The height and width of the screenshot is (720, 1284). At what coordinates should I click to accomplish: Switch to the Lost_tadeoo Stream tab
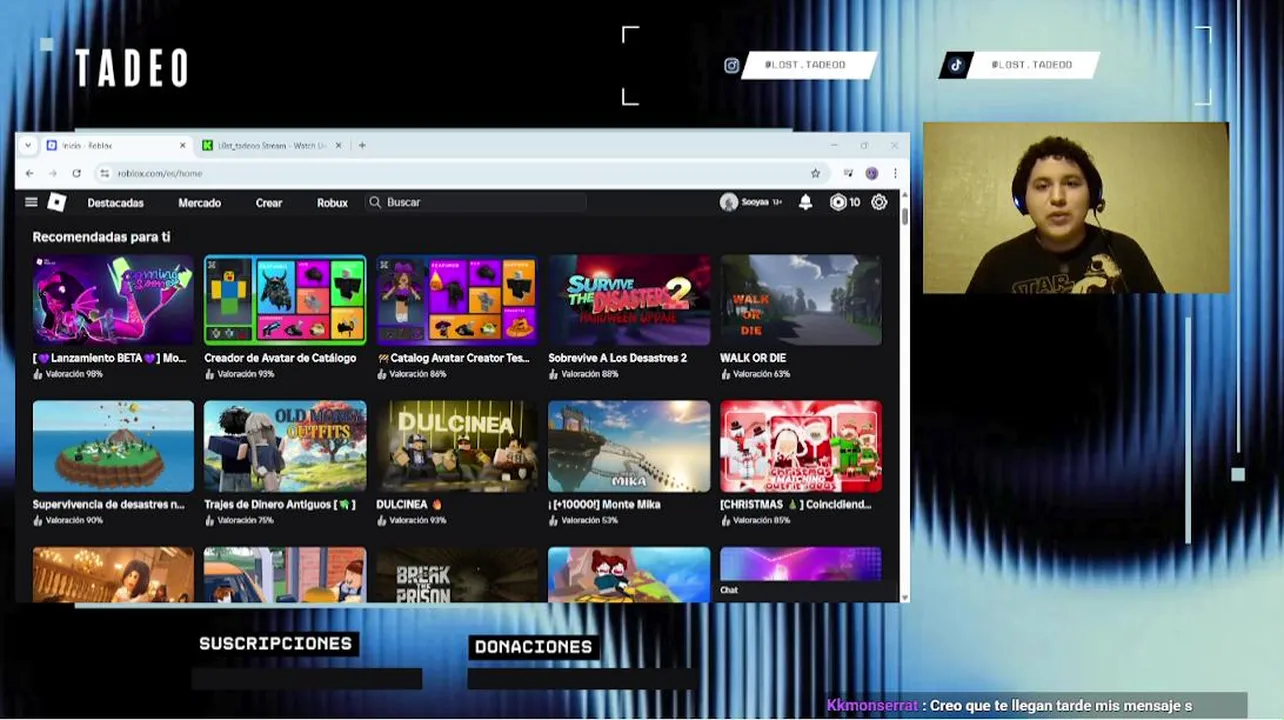[x=271, y=145]
